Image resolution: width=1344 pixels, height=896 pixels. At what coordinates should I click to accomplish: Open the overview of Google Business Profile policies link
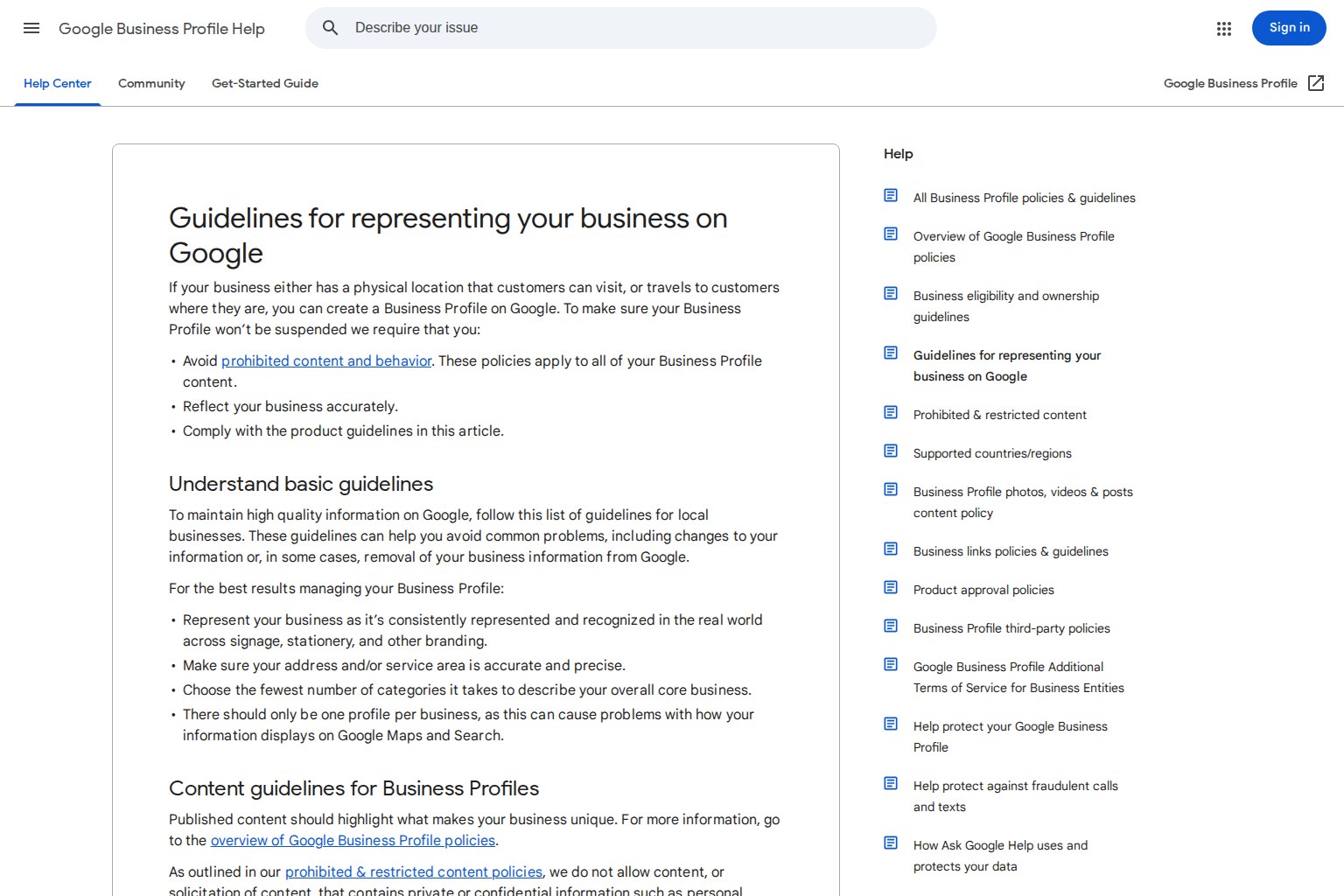tap(353, 840)
